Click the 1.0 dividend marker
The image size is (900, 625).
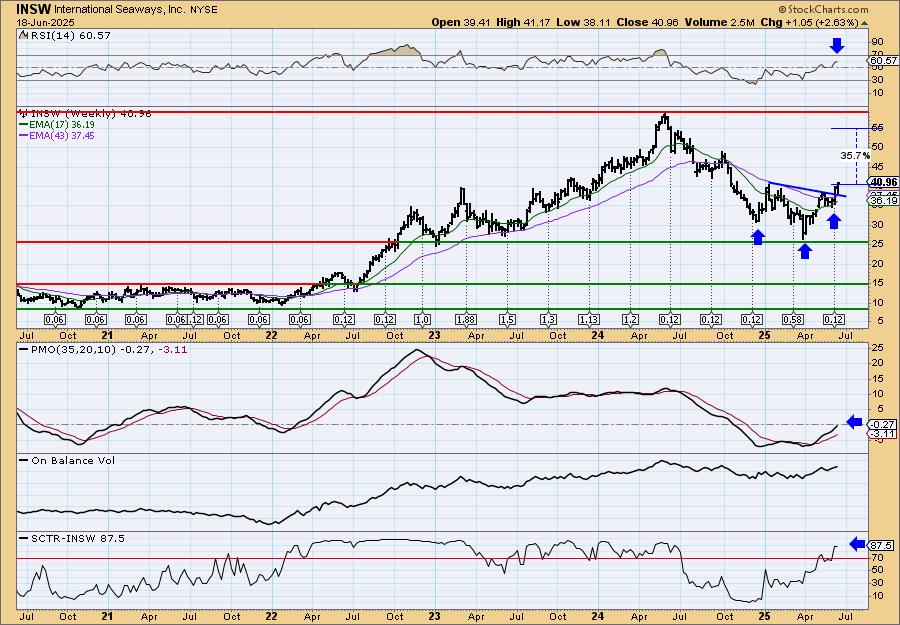(x=424, y=320)
